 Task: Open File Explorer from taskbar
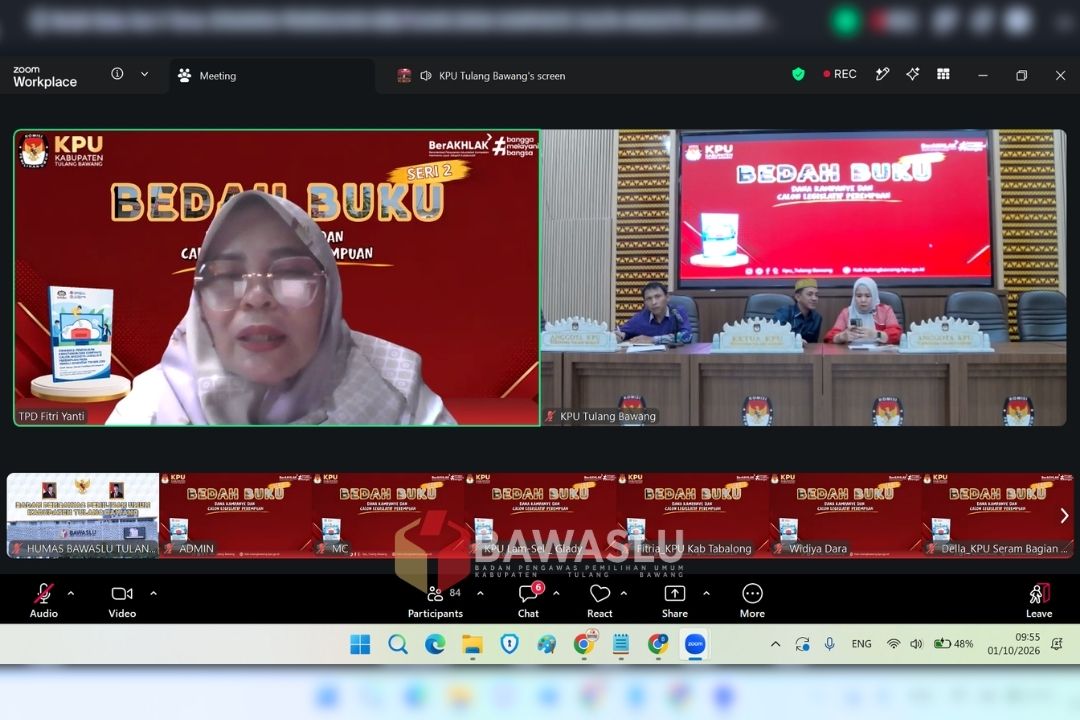pyautogui.click(x=472, y=644)
